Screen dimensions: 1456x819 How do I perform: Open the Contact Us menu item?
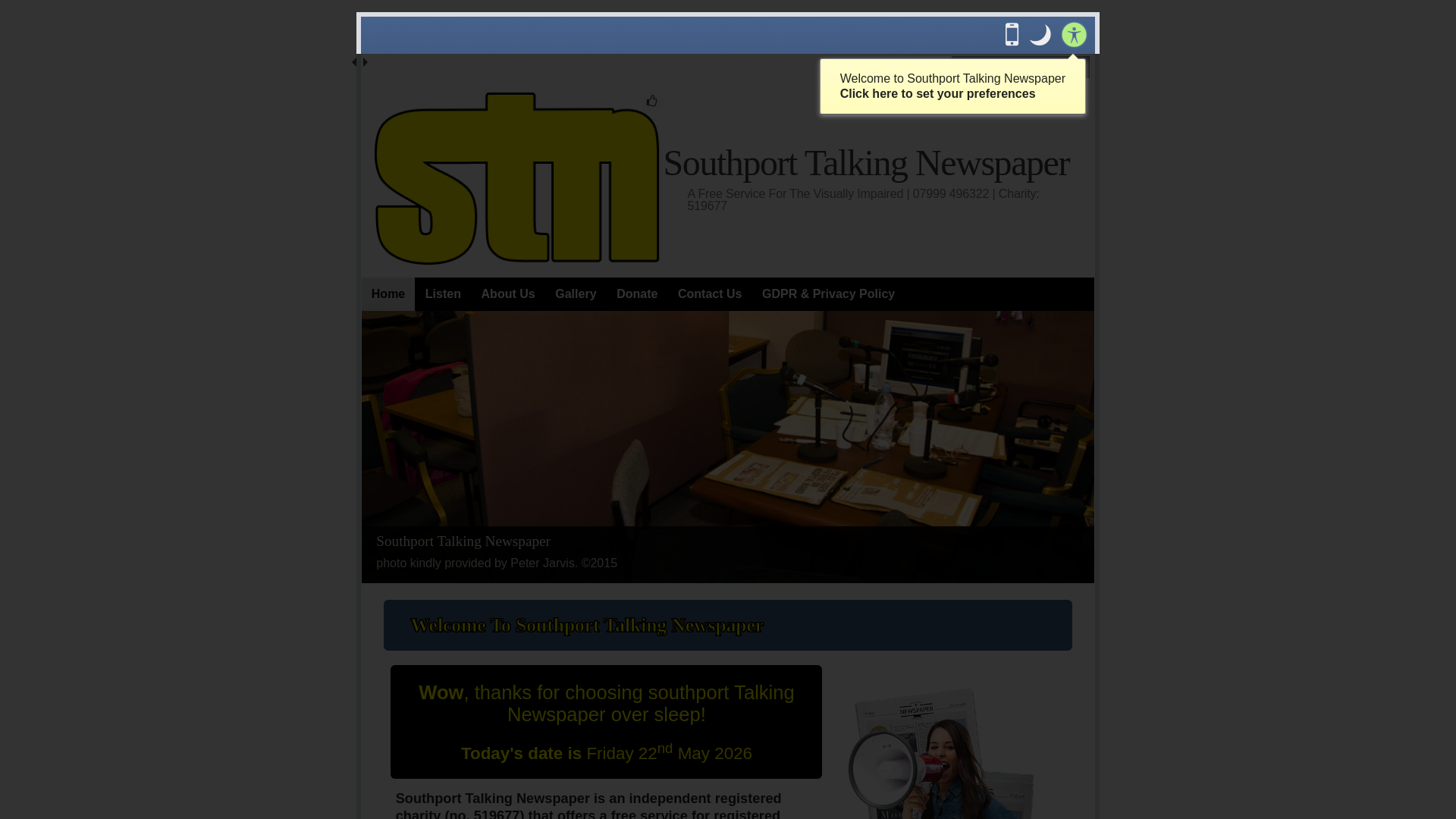point(710,294)
